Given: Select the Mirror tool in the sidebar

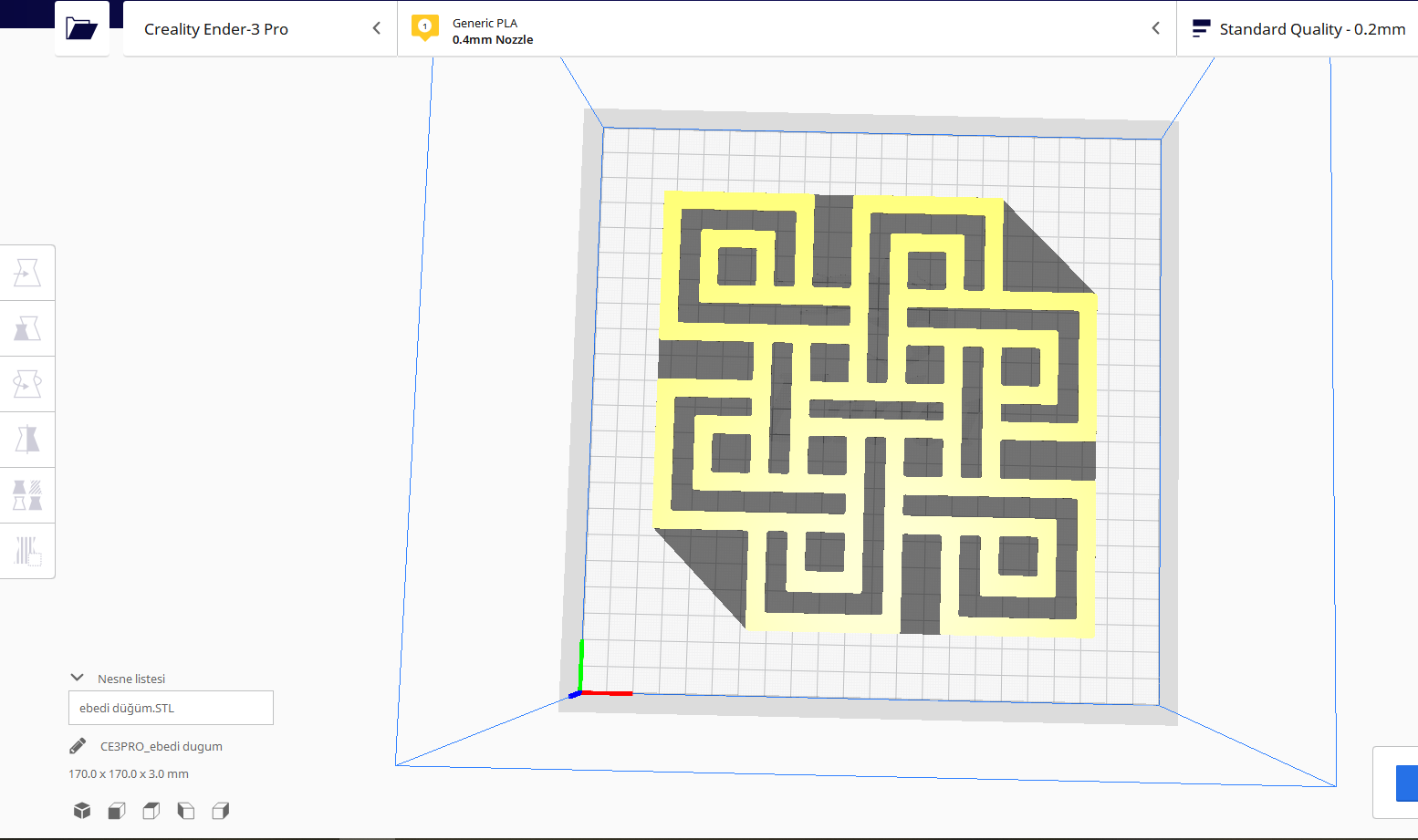Looking at the screenshot, I should point(27,440).
